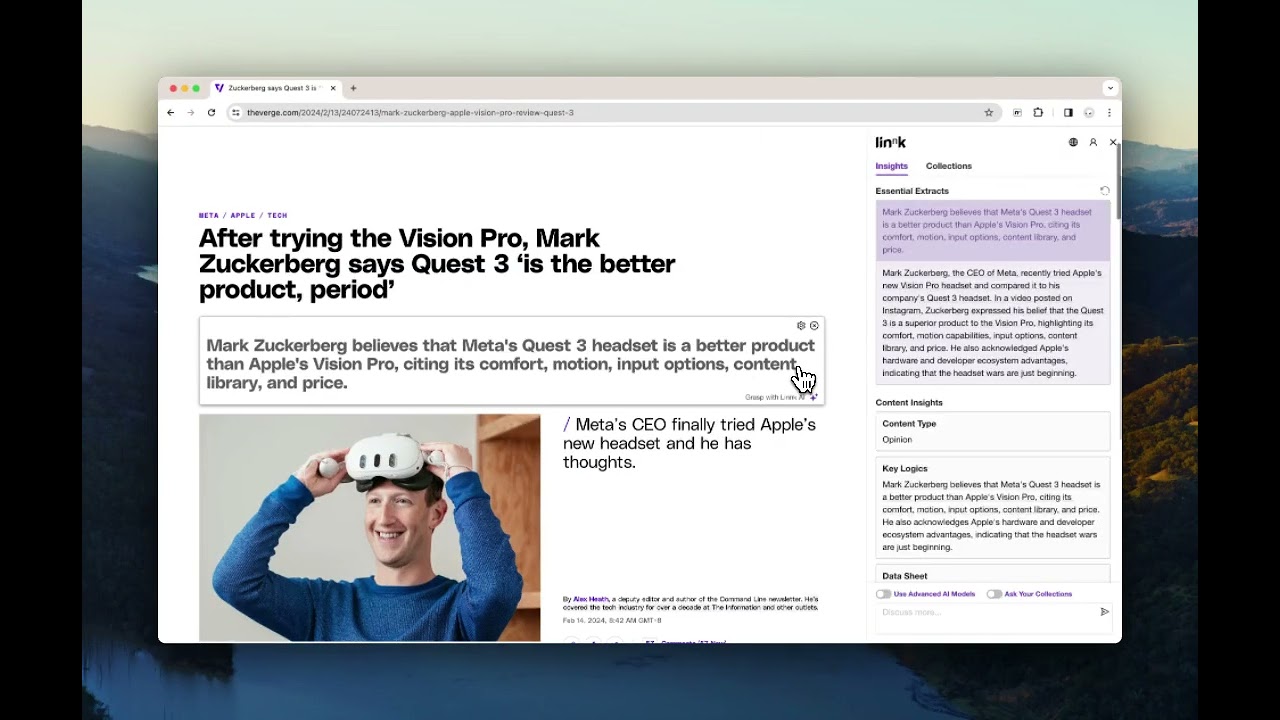Bookmark this page with the star icon
The image size is (1280, 720).
click(989, 113)
